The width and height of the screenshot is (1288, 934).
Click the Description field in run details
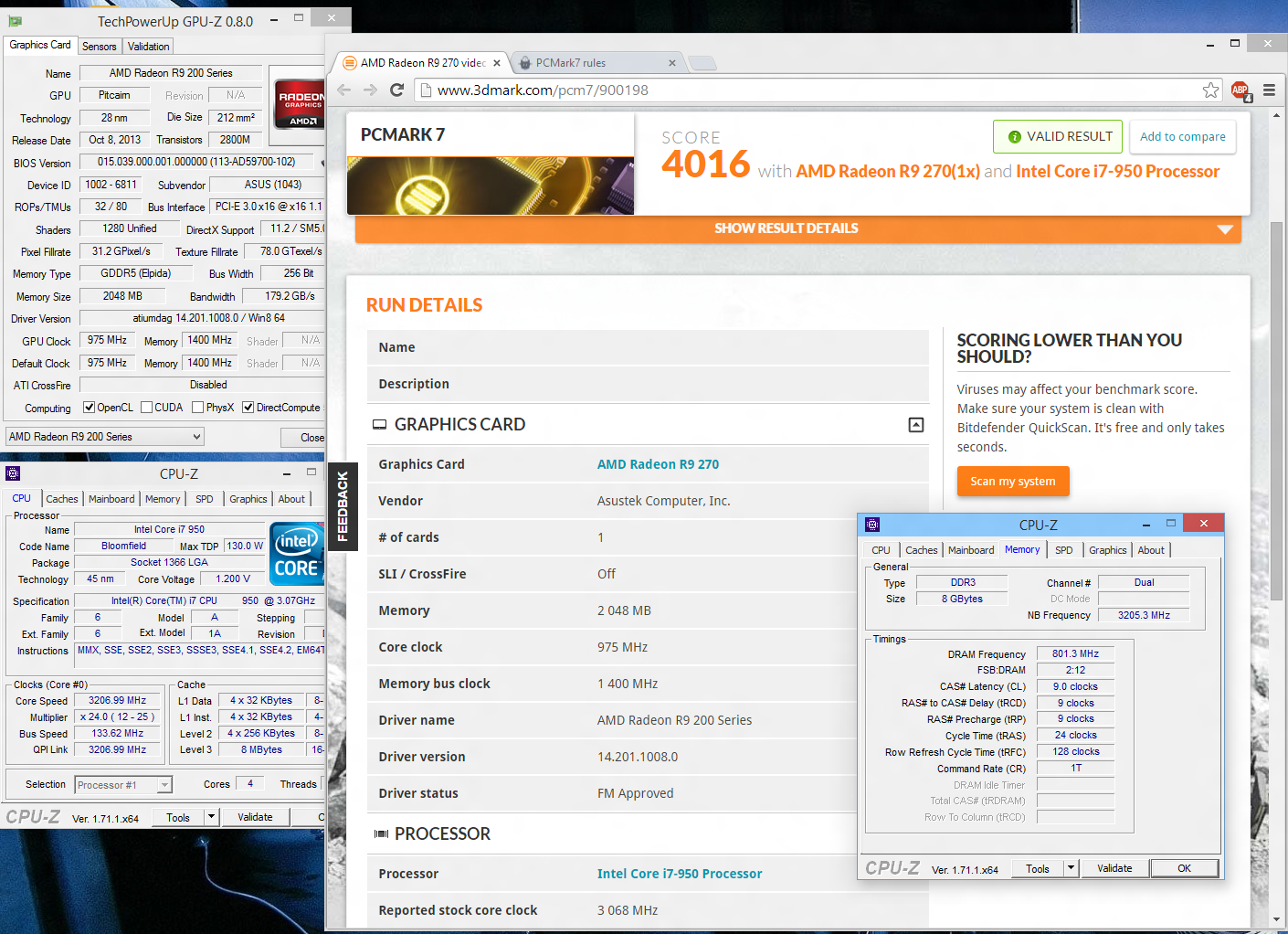tap(648, 384)
